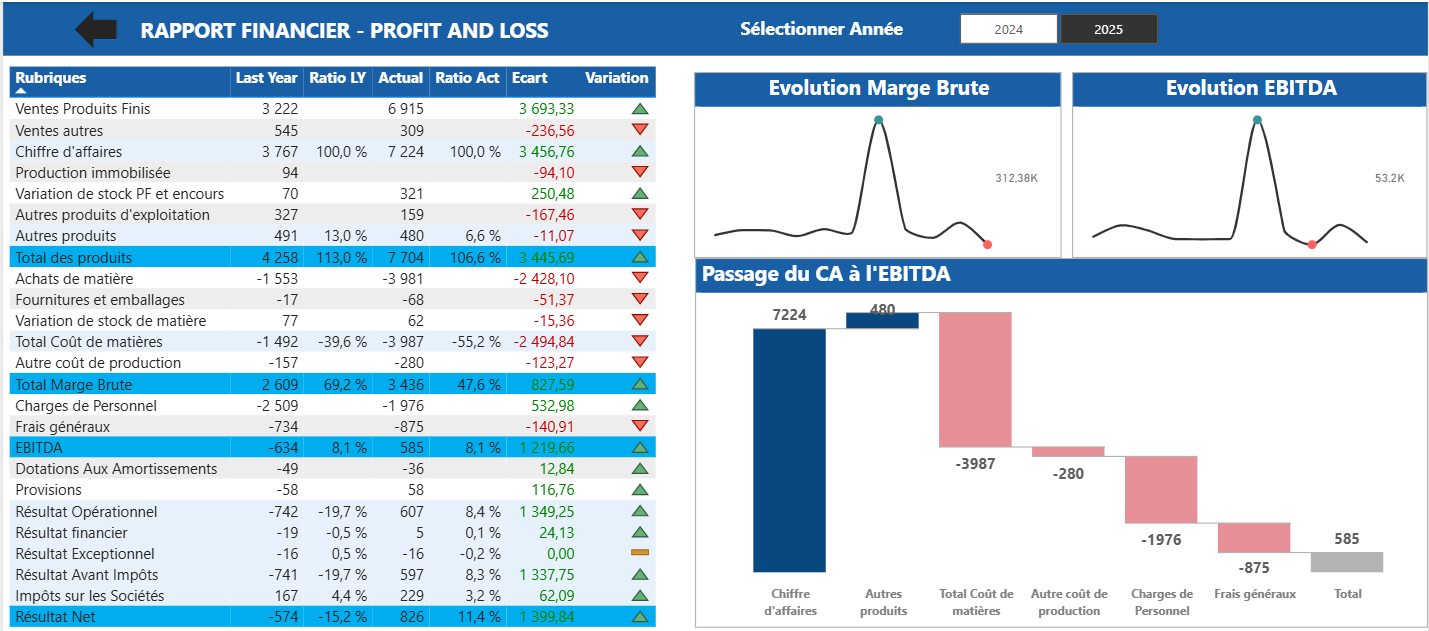Click green triangle in Résultat Net row

(640, 616)
